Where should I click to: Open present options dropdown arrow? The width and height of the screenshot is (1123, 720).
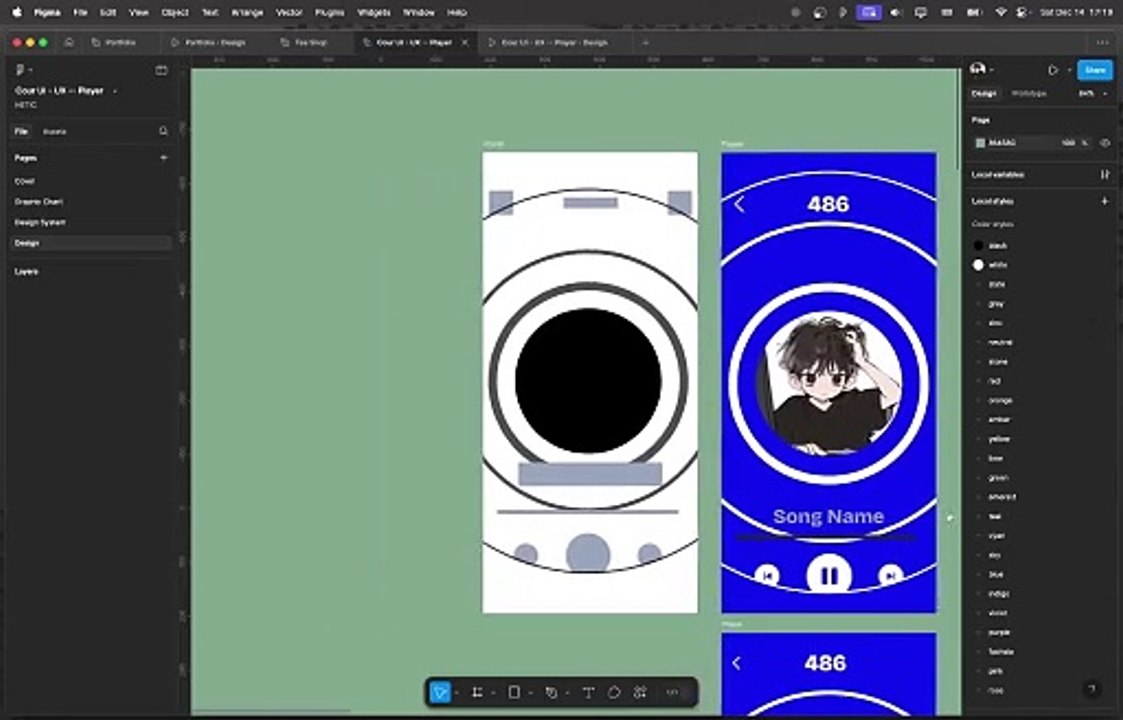tap(1069, 70)
